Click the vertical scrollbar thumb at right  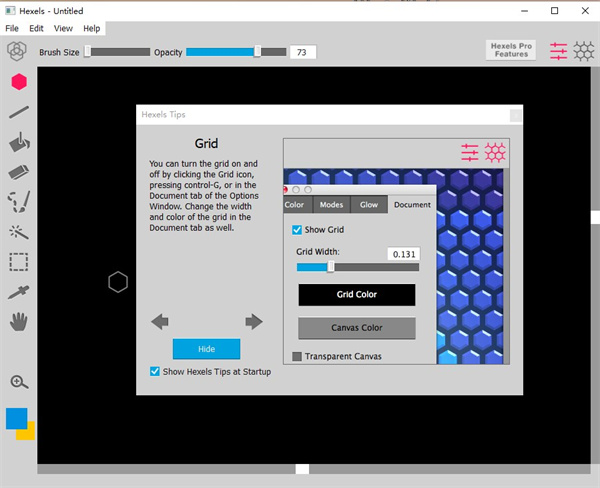coord(595,217)
